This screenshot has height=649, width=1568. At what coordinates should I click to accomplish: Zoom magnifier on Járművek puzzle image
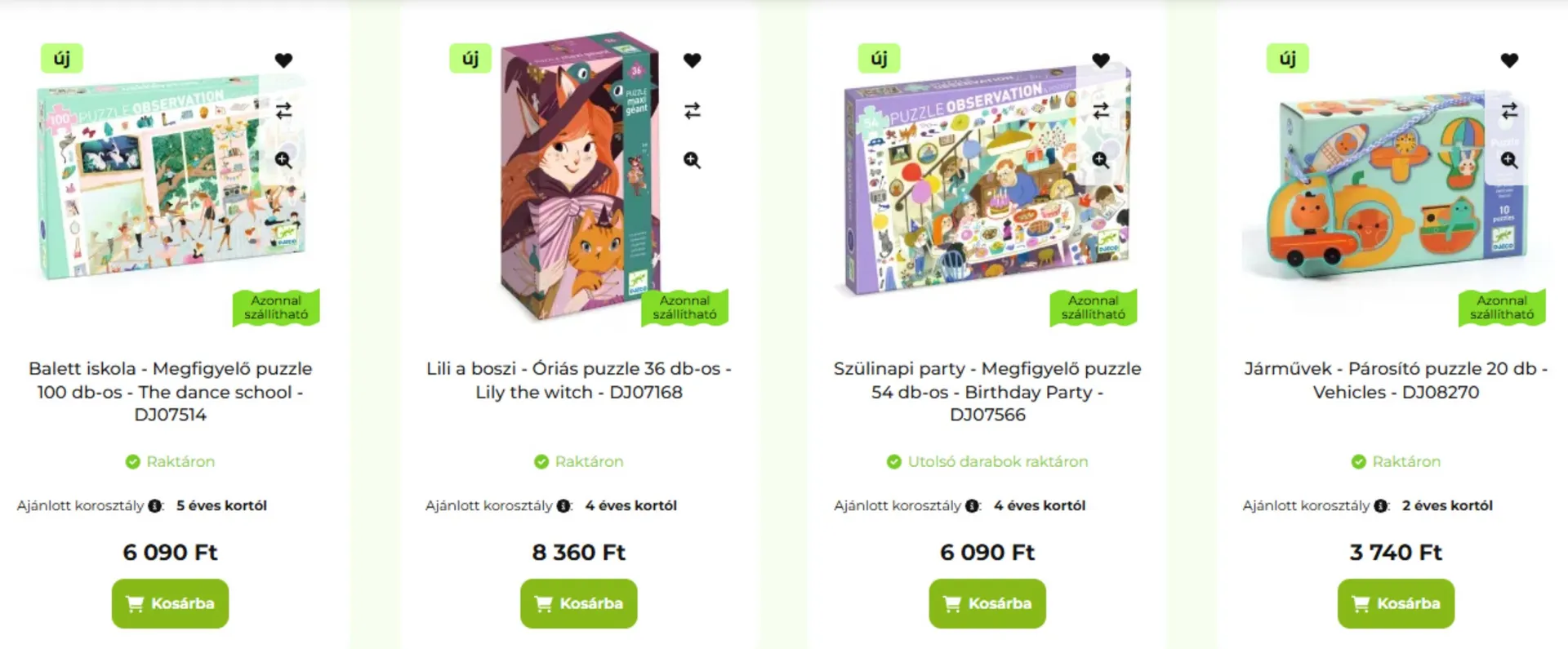click(1509, 160)
